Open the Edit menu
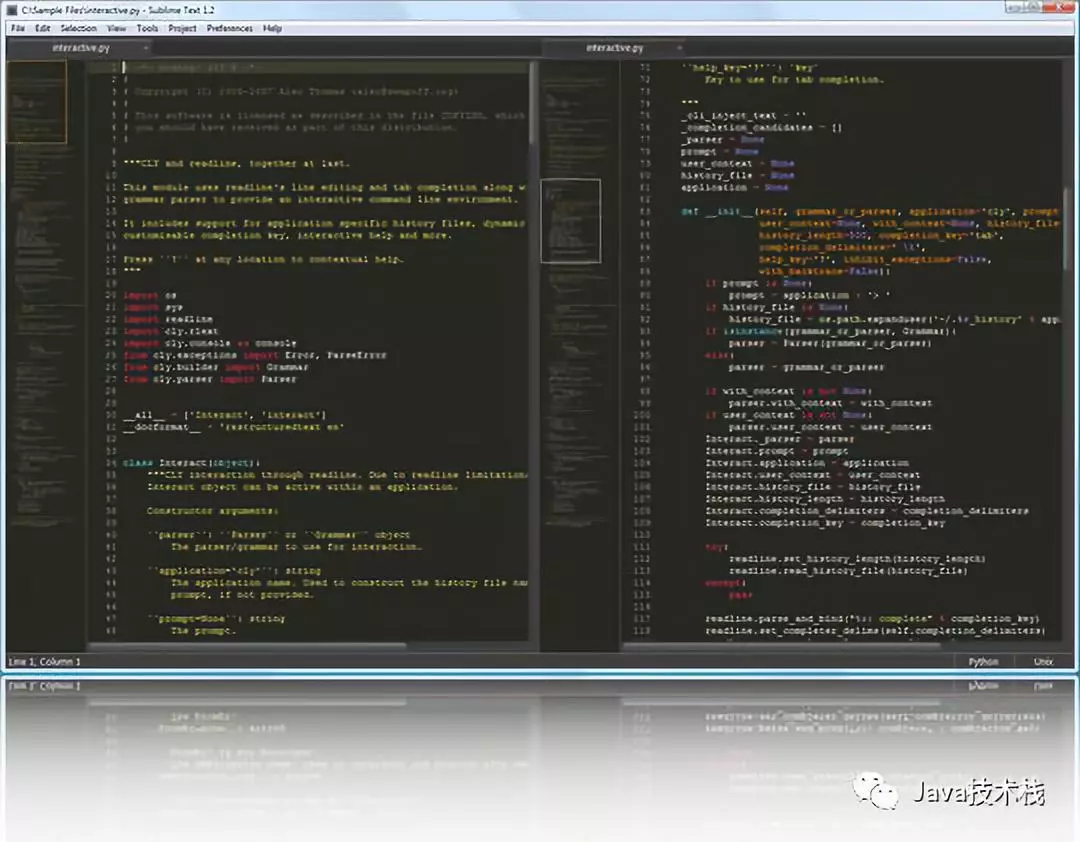 point(42,28)
